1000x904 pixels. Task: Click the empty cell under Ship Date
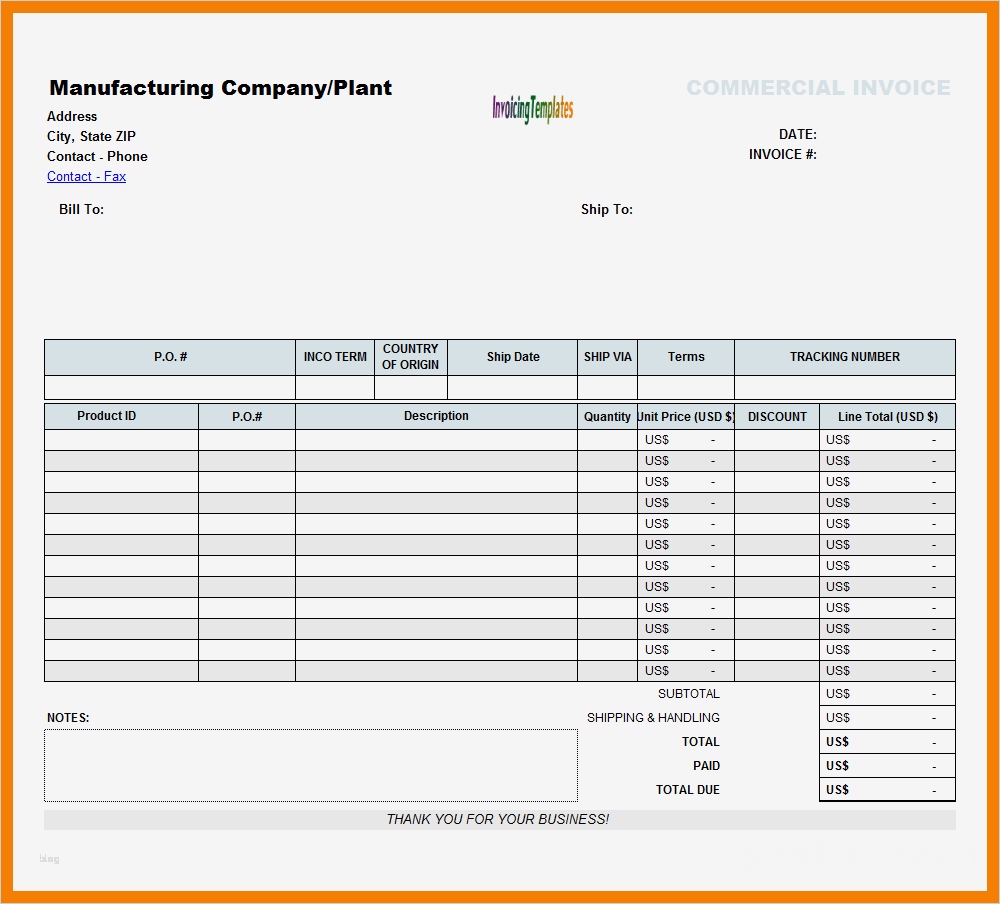tap(513, 387)
